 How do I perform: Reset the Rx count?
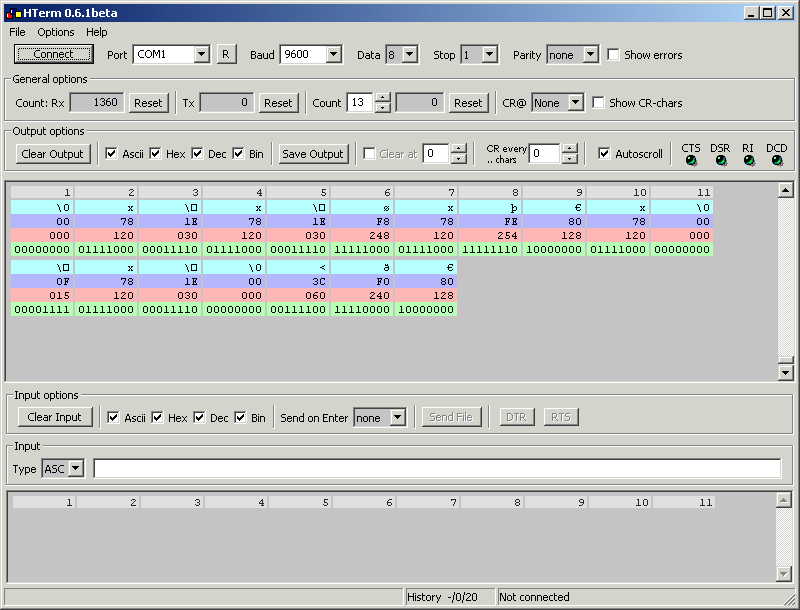click(148, 103)
